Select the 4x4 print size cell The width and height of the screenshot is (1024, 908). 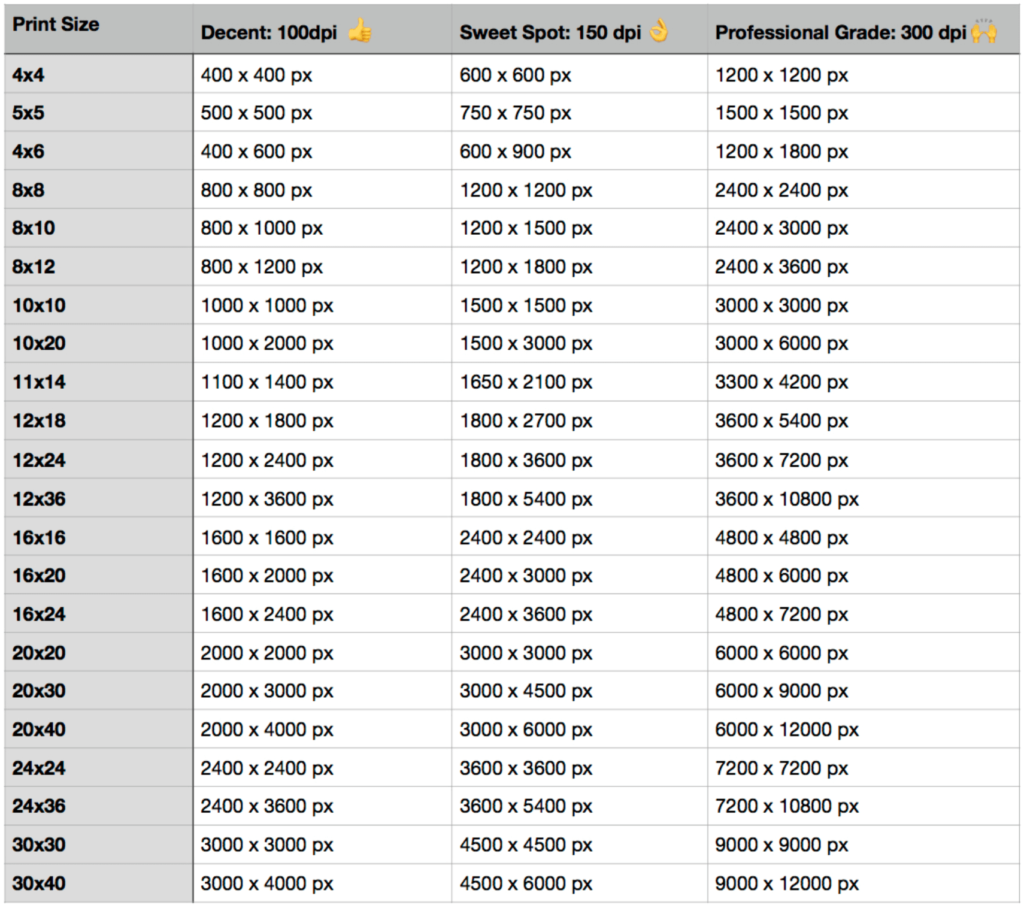[30, 73]
